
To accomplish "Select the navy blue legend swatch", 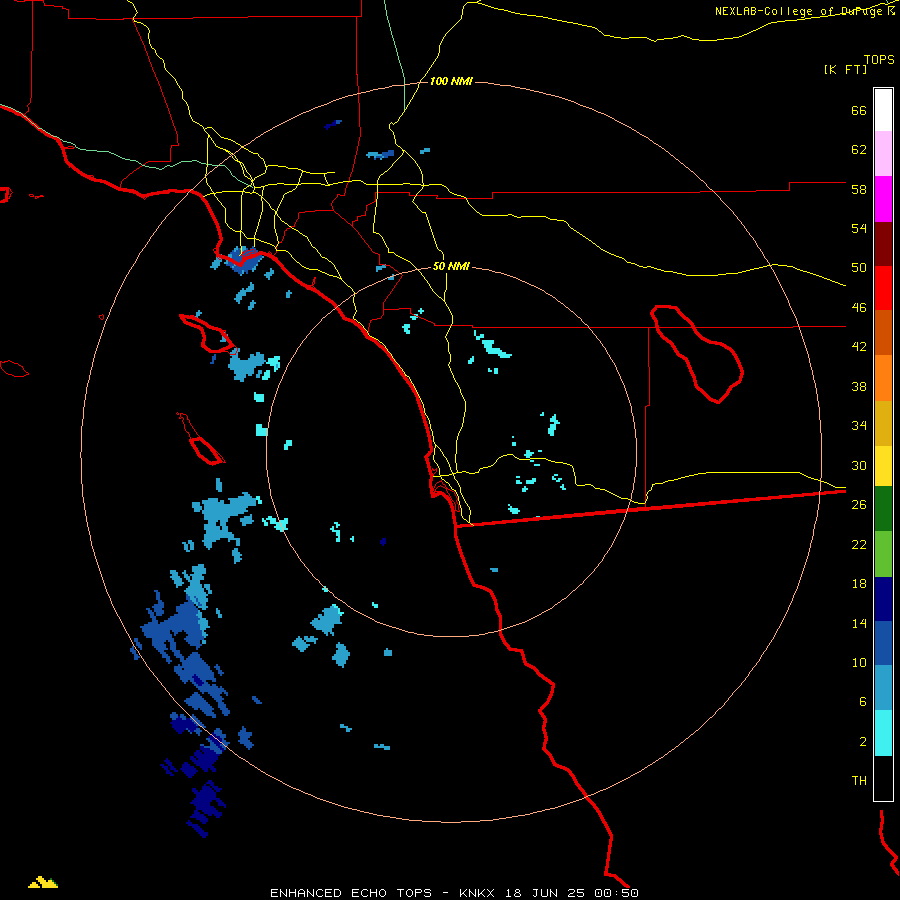I will (x=883, y=599).
